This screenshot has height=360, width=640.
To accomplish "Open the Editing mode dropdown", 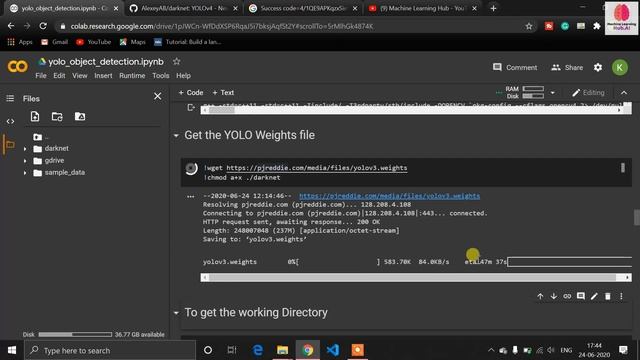I will tap(588, 93).
